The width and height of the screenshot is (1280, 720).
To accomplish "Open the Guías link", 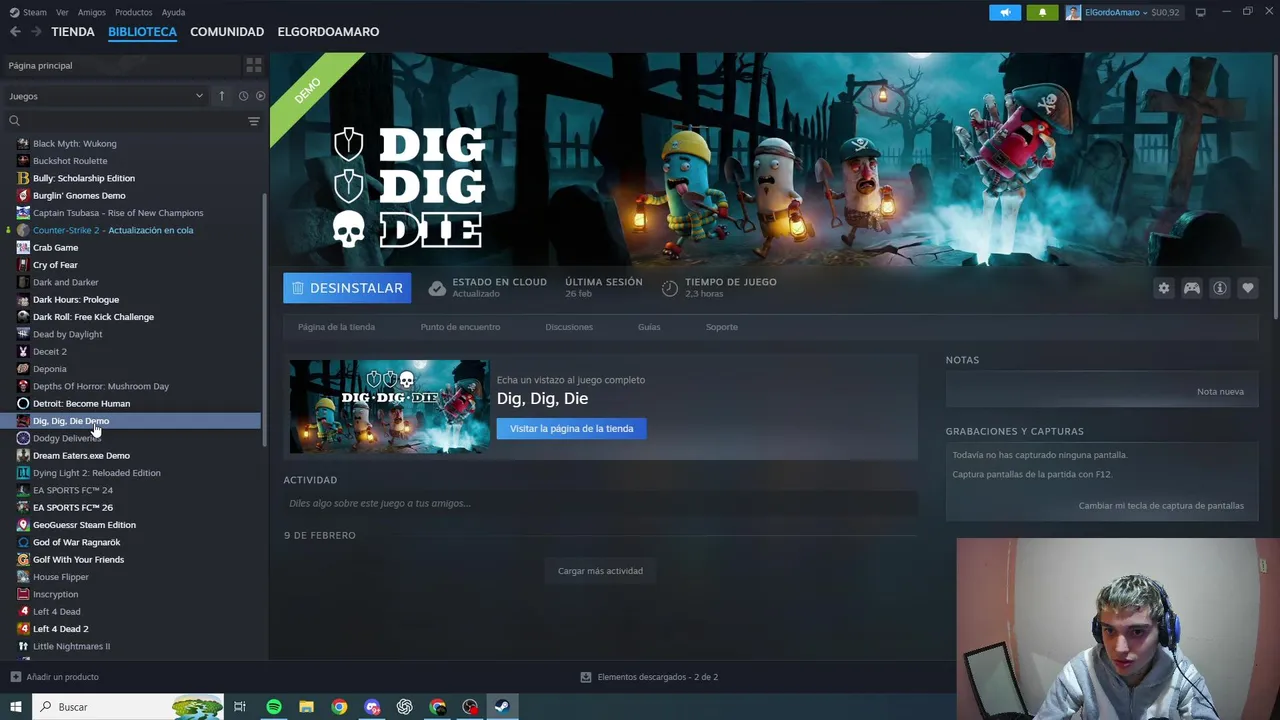I will pos(649,327).
